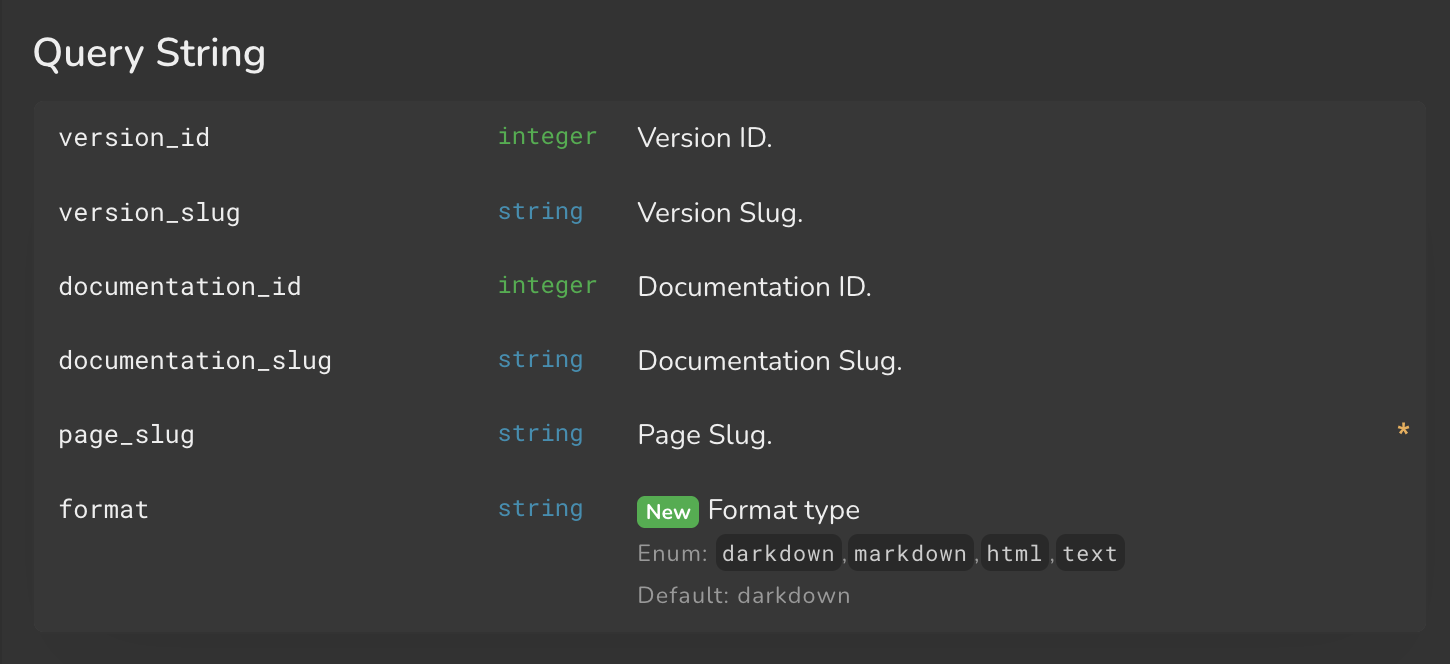Viewport: 1450px width, 664px height.
Task: Click the required asterisk on page_slug row
Action: point(1403,432)
